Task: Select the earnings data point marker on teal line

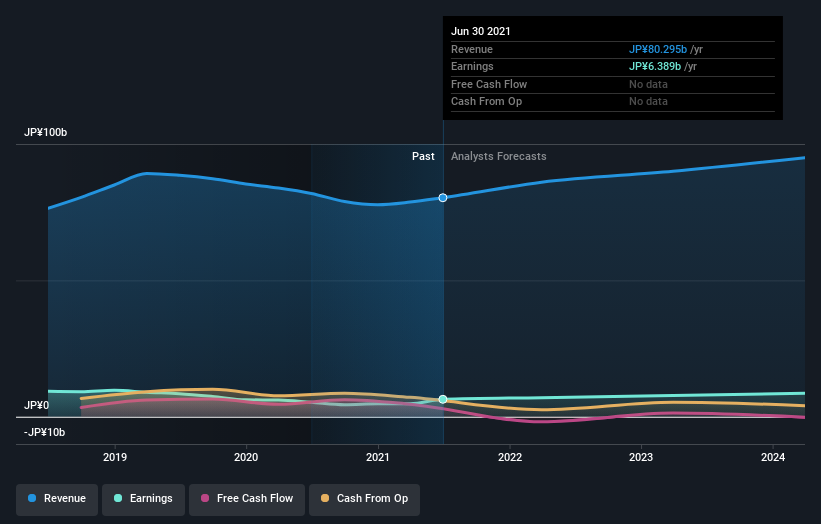Action: pos(443,399)
